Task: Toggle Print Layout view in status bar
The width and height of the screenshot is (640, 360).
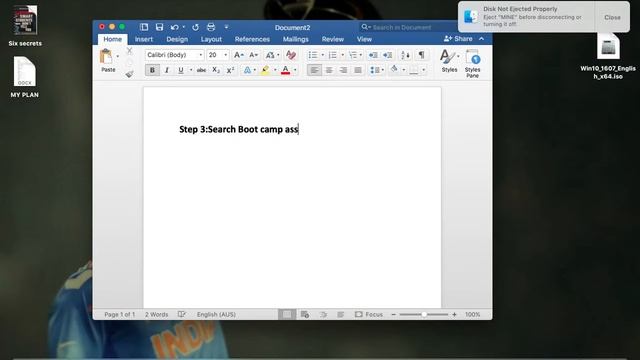Action: tap(287, 314)
